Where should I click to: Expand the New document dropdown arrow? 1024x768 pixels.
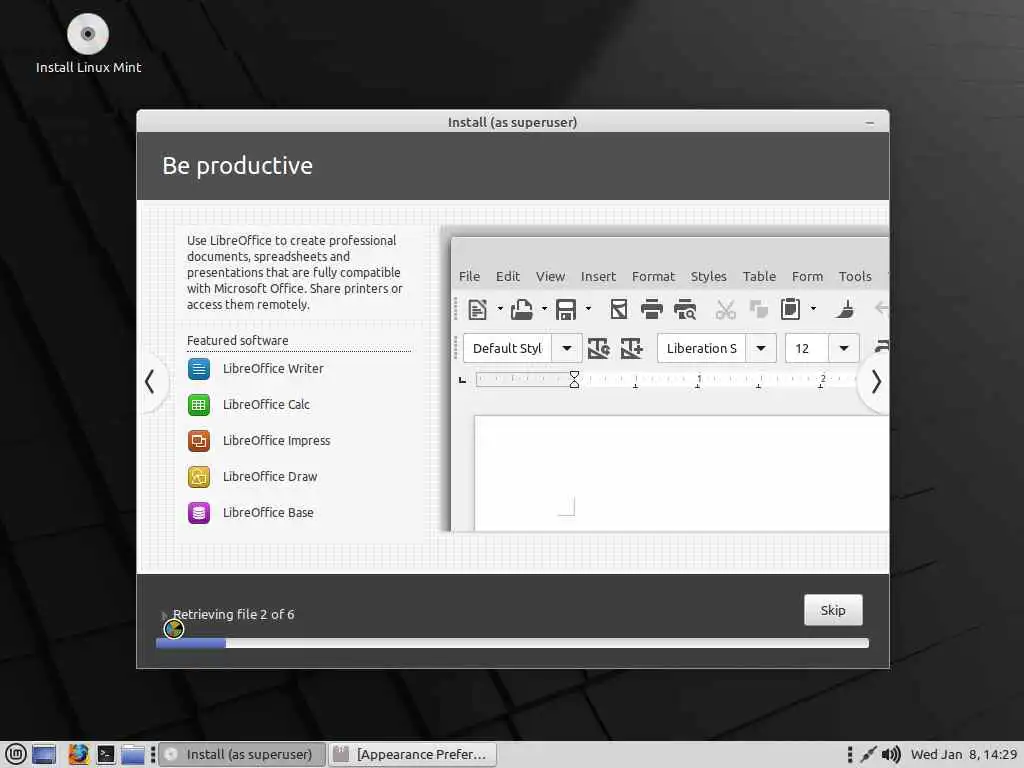point(500,308)
